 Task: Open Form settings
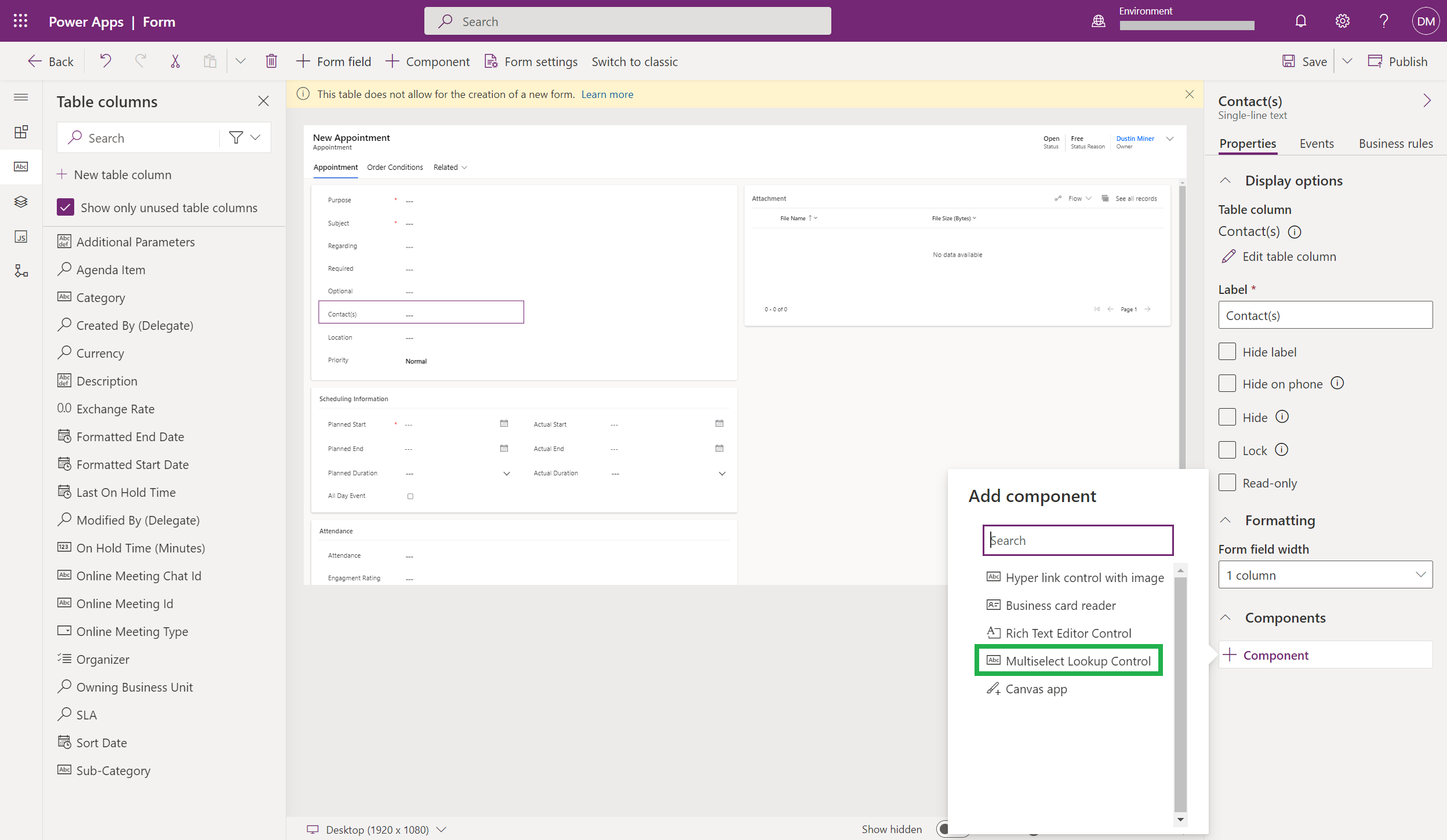[531, 61]
